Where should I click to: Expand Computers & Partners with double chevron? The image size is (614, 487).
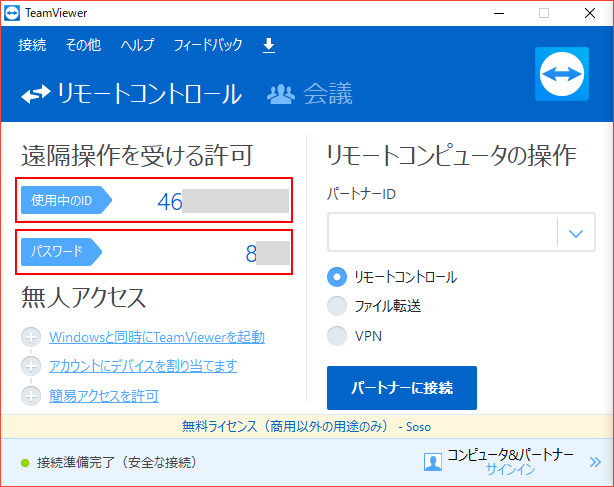click(x=595, y=462)
